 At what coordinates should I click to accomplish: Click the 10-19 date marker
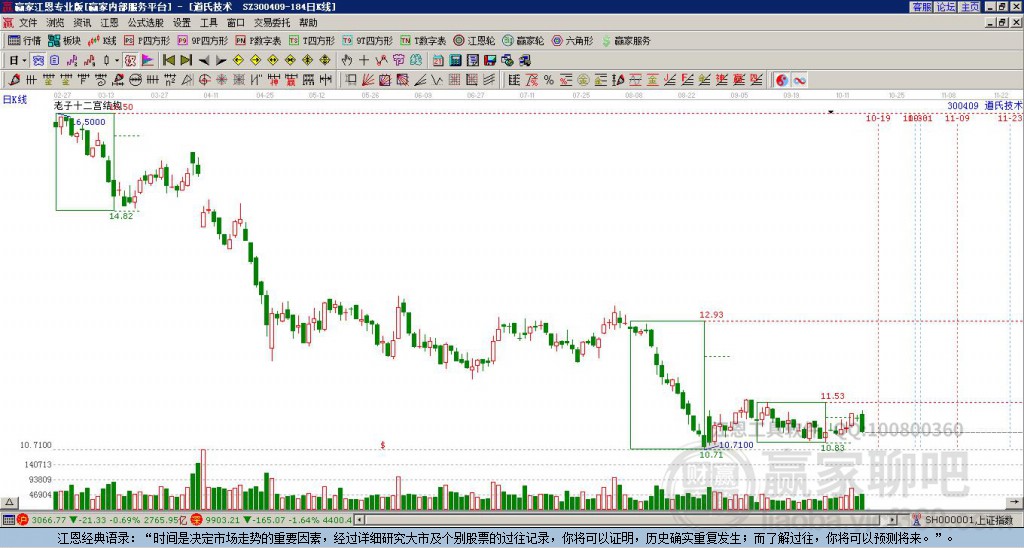(878, 118)
